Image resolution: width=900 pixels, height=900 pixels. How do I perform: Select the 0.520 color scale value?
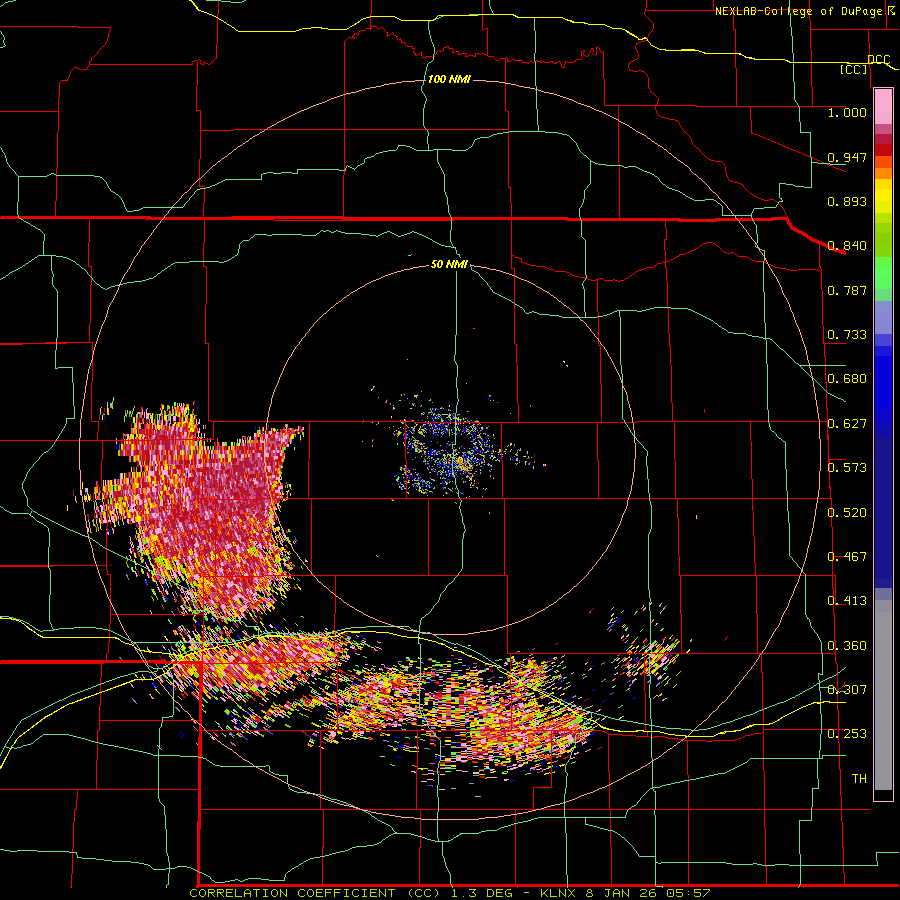coord(847,512)
